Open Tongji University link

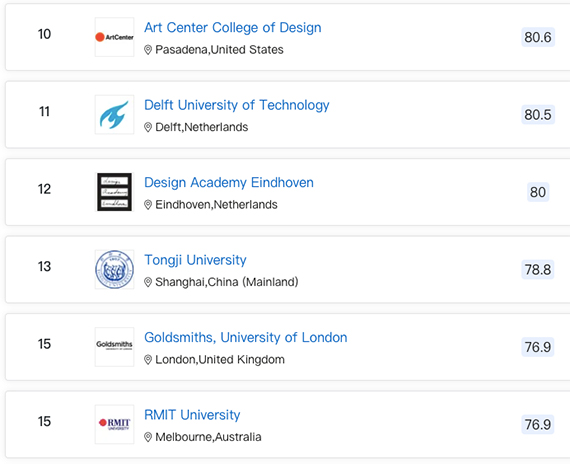(x=195, y=260)
